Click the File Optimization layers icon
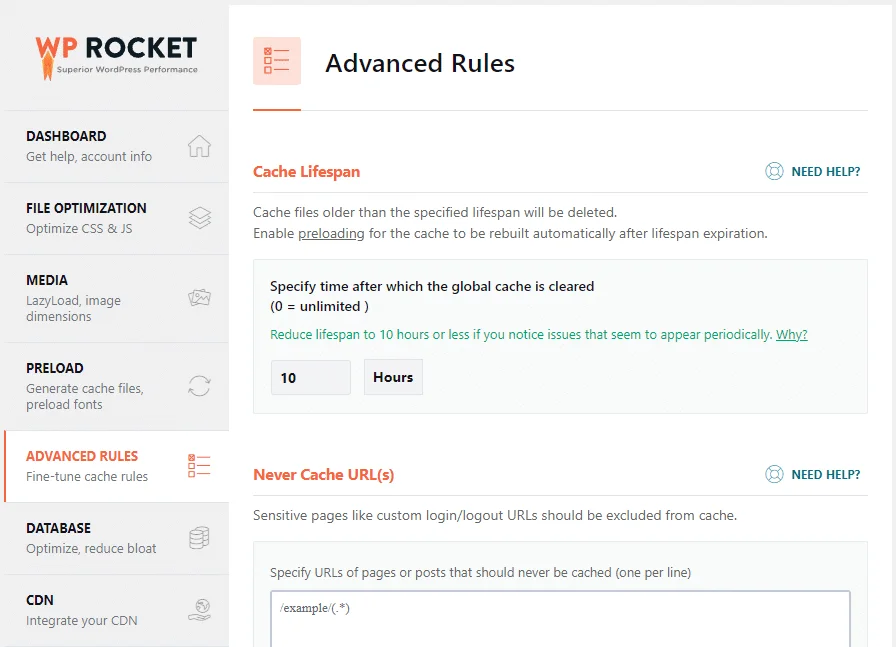 pos(199,218)
